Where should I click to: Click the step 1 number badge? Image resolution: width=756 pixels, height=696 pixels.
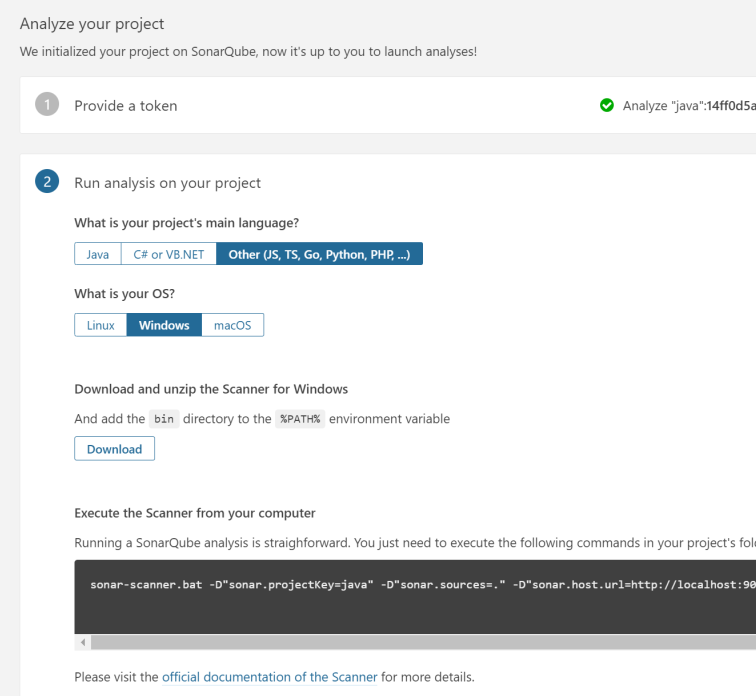pyautogui.click(x=47, y=105)
